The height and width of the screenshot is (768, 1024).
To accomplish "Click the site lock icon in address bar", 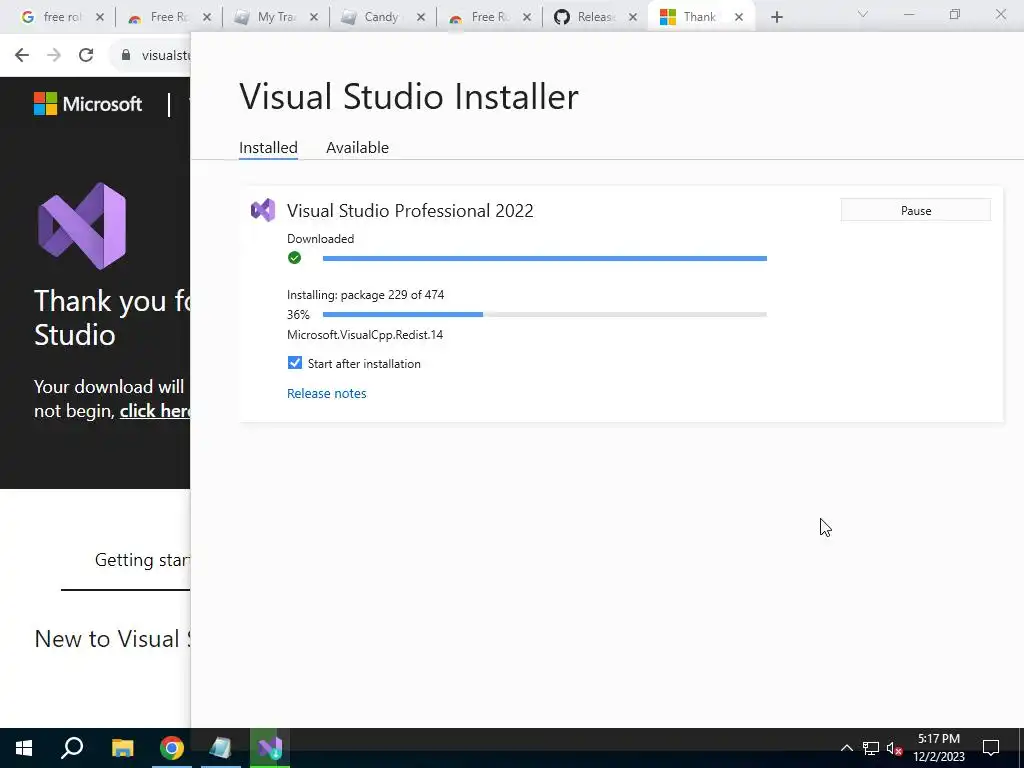I will (126, 55).
